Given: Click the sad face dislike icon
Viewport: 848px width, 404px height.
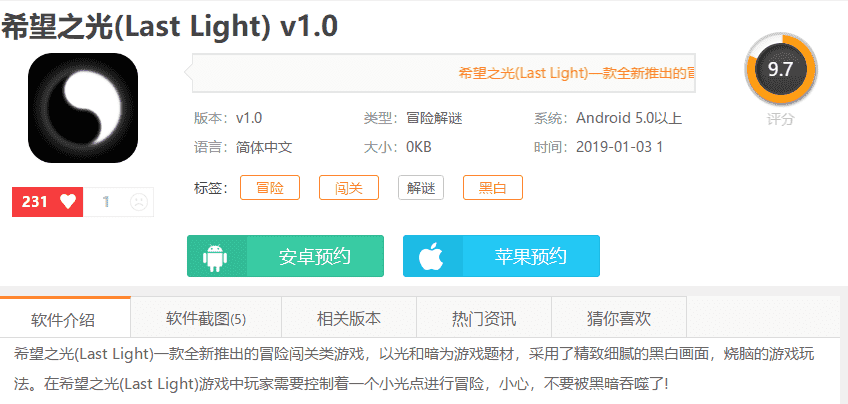Looking at the screenshot, I should click(138, 202).
